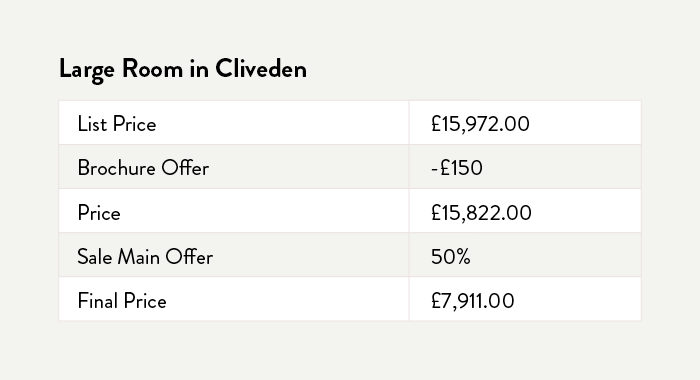This screenshot has height=380, width=700.
Task: Click the word Room in the heading
Action: click(x=152, y=69)
